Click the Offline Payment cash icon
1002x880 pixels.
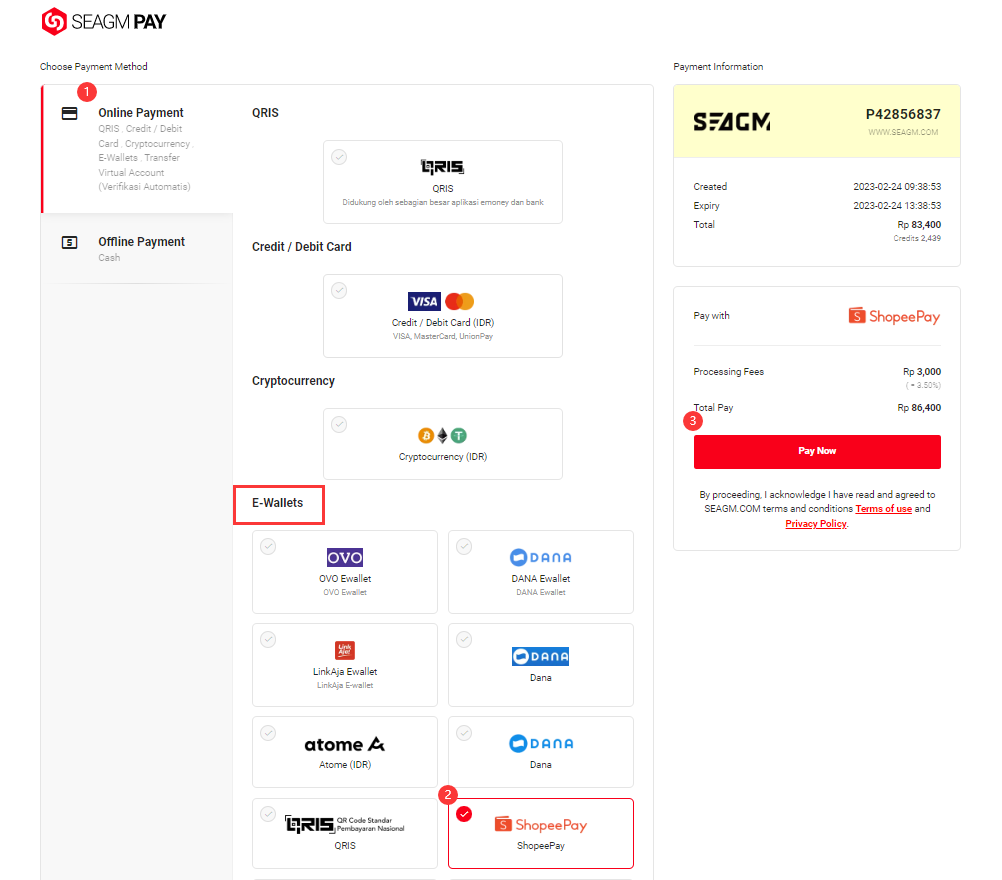[69, 243]
